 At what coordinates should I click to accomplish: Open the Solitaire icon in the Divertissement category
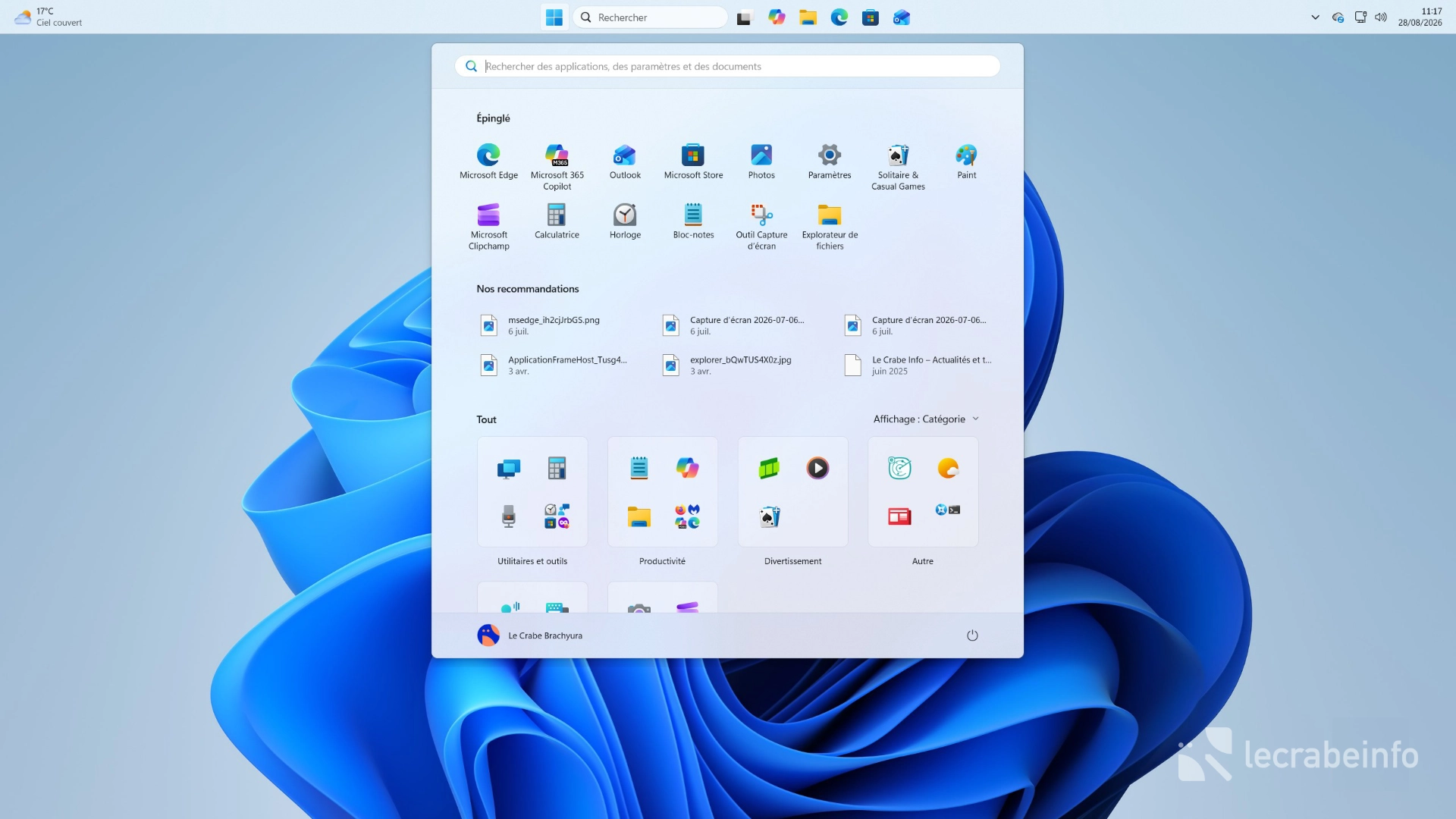769,516
